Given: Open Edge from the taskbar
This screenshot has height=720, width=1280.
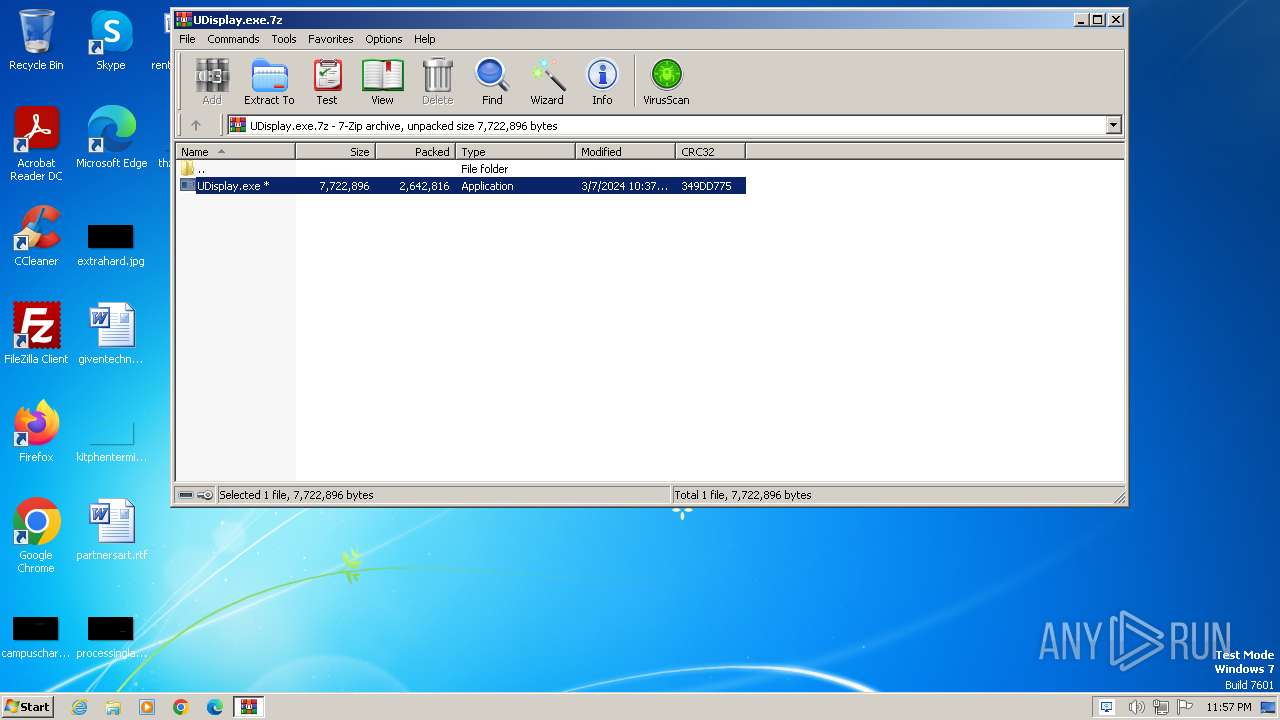Looking at the screenshot, I should [215, 707].
